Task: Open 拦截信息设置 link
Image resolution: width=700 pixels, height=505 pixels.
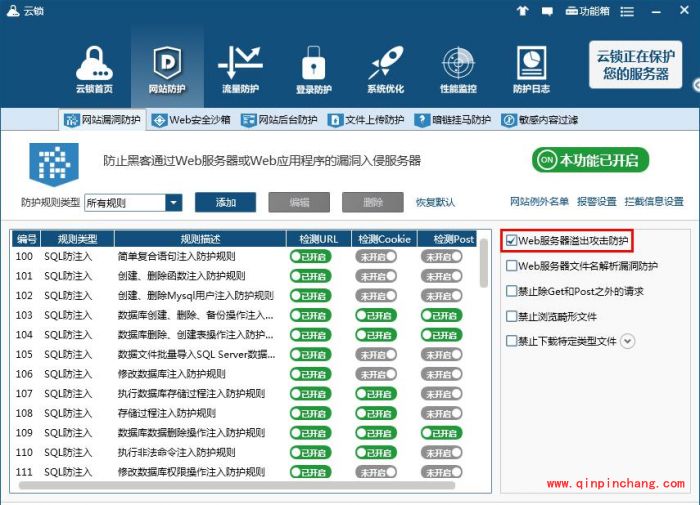Action: pos(654,202)
